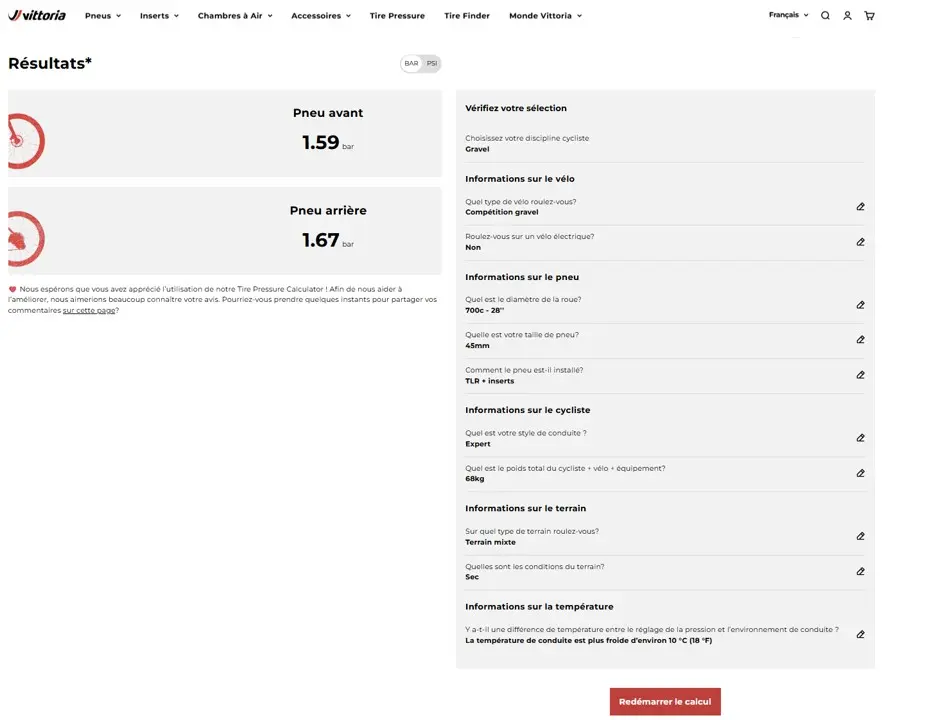
Task: Select the front tire value 1.59
Action: pyautogui.click(x=321, y=142)
